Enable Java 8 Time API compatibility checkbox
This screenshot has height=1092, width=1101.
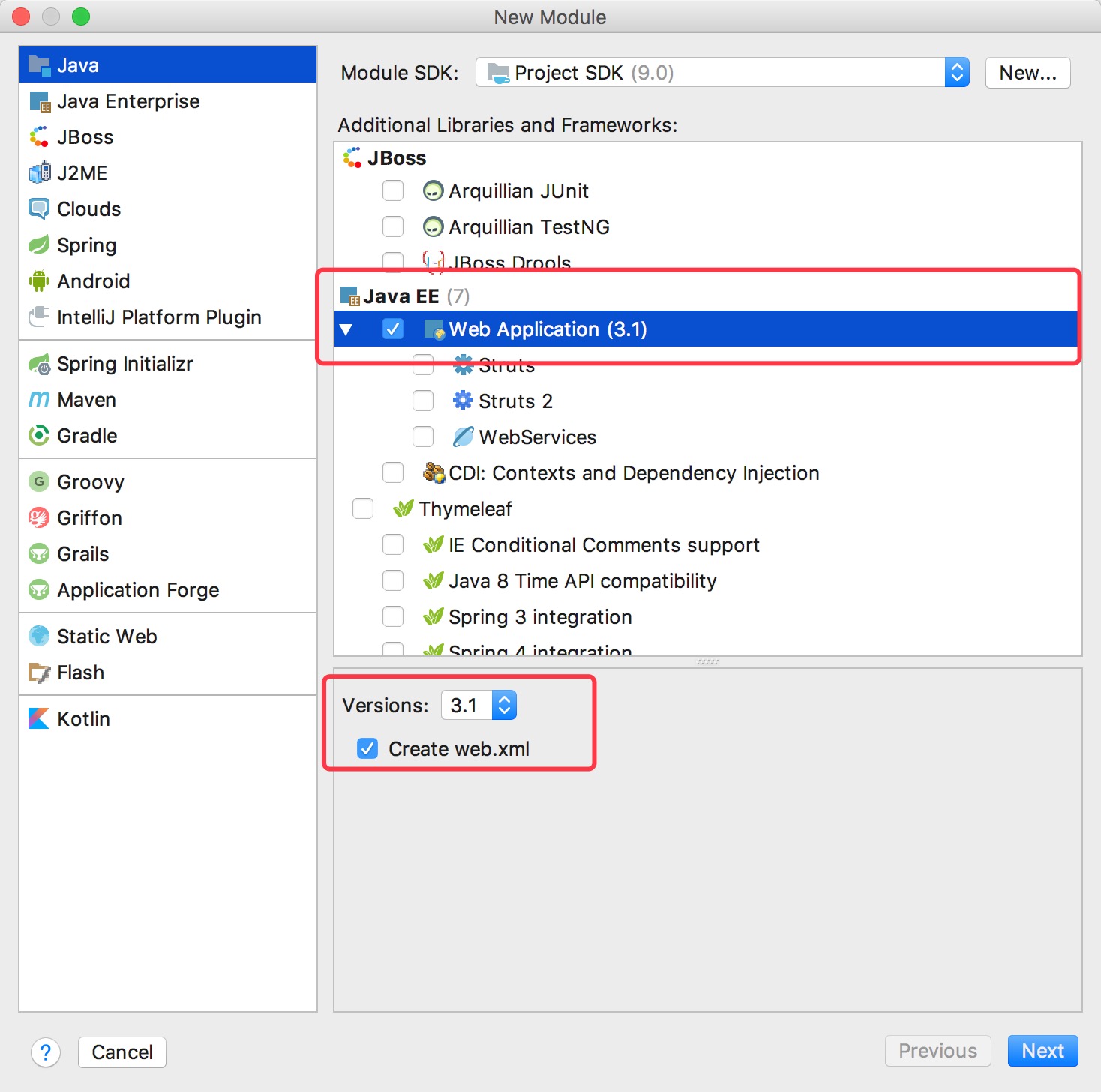(x=393, y=580)
